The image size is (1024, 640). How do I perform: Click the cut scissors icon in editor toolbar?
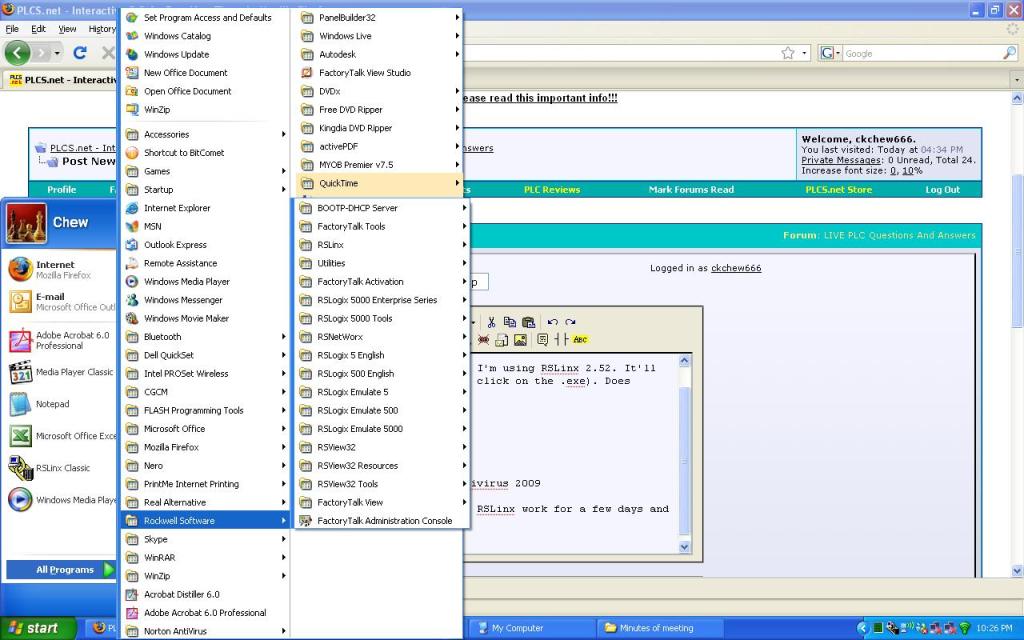[491, 322]
